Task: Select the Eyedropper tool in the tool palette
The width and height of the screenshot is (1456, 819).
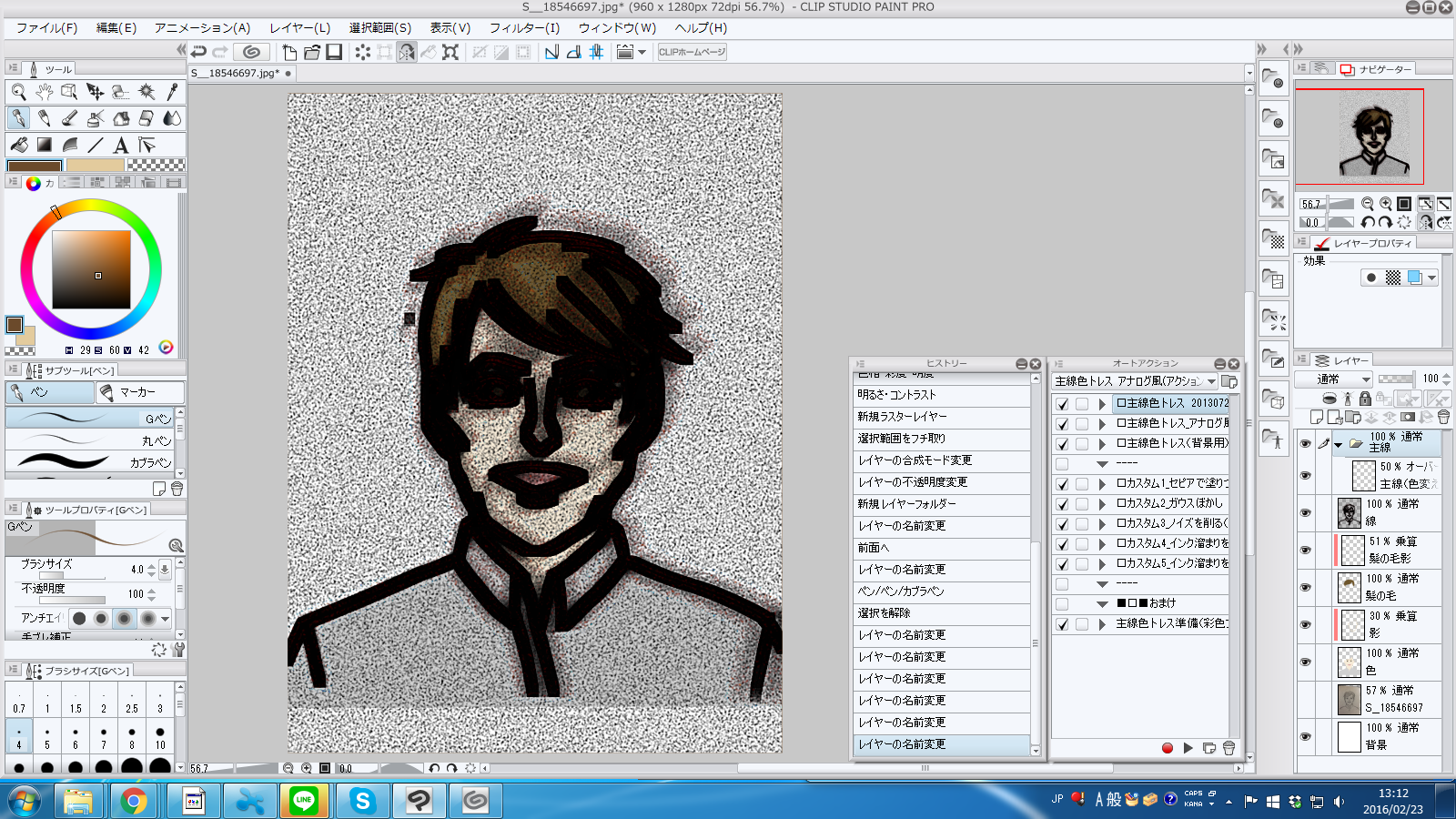Action: click(x=172, y=92)
